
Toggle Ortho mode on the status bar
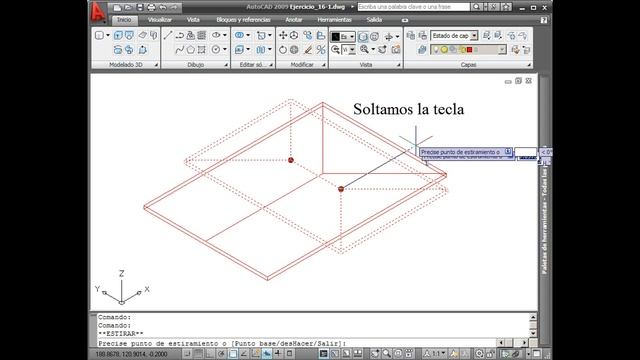(x=209, y=353)
